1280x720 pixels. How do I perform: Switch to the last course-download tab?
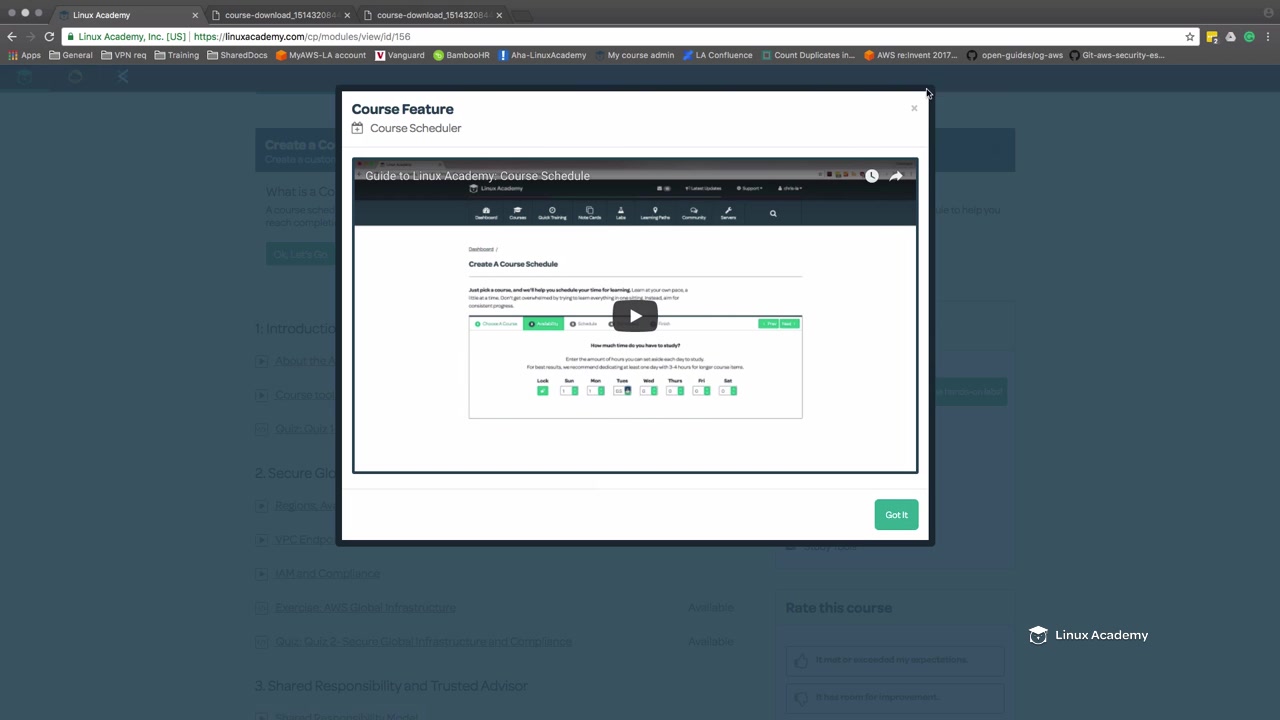pyautogui.click(x=431, y=15)
